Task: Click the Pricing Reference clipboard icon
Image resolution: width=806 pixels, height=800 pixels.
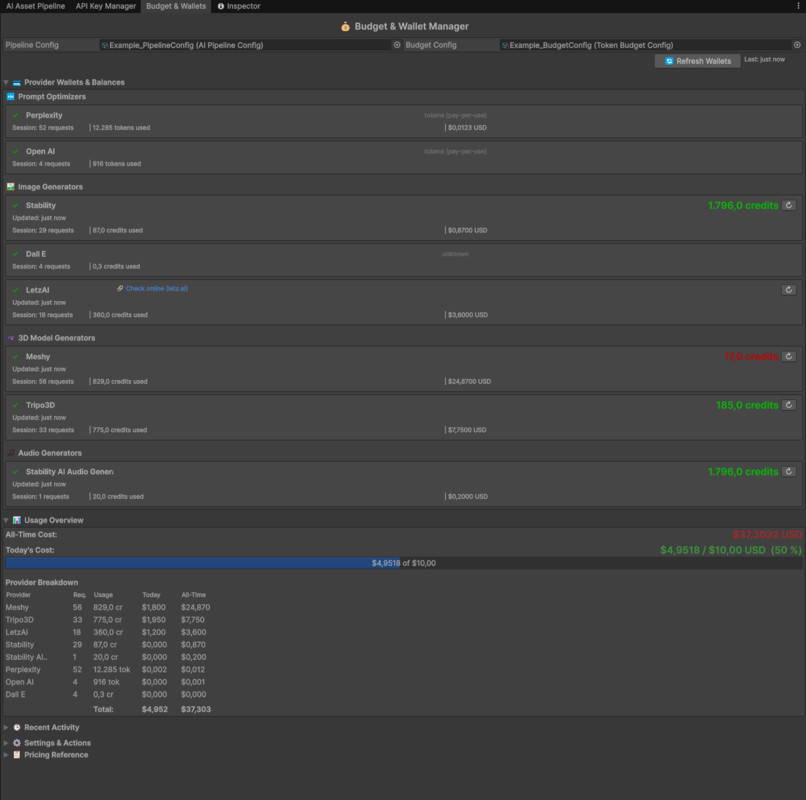Action: click(16, 755)
